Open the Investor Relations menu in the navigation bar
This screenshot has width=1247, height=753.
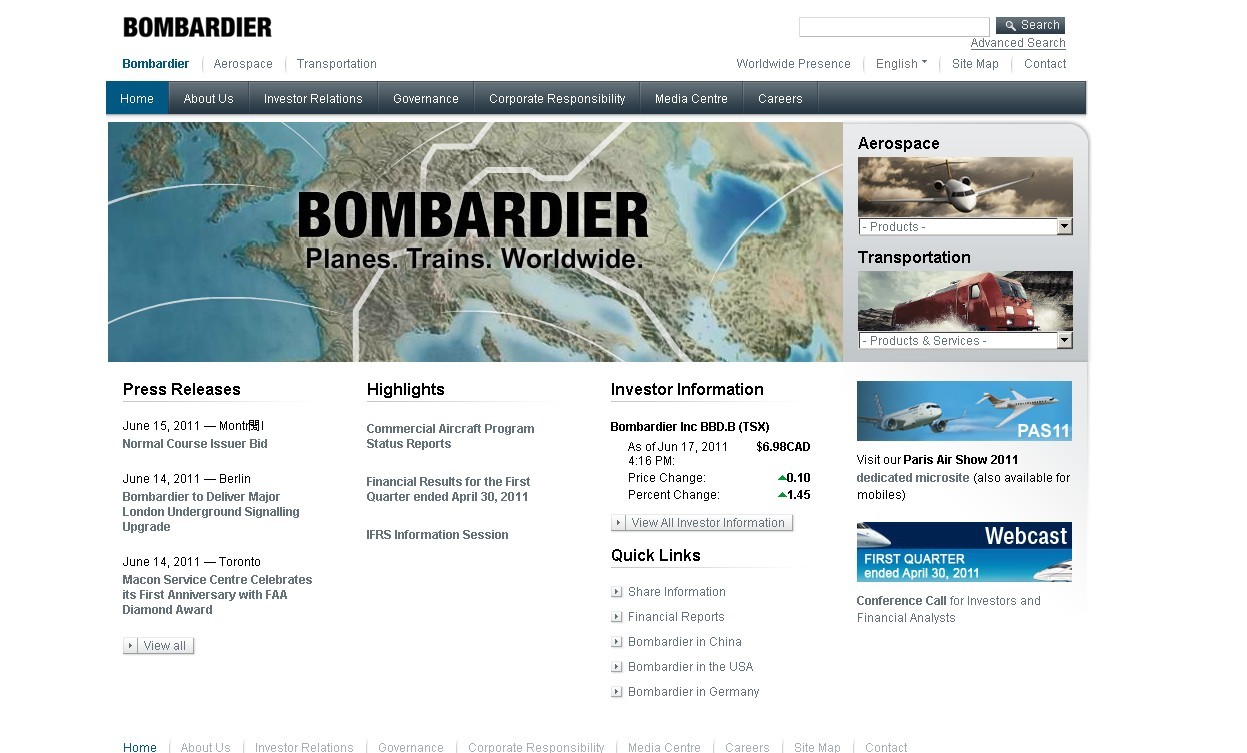(x=313, y=99)
